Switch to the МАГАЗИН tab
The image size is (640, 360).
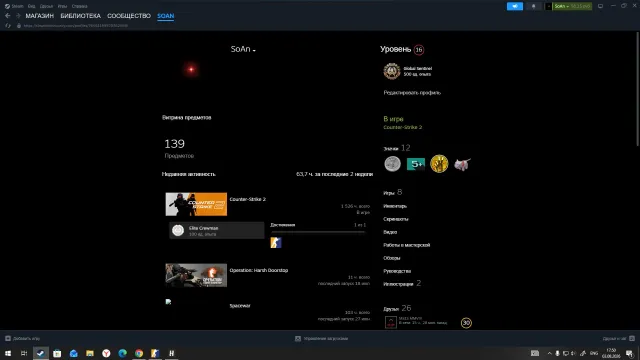[x=40, y=16]
